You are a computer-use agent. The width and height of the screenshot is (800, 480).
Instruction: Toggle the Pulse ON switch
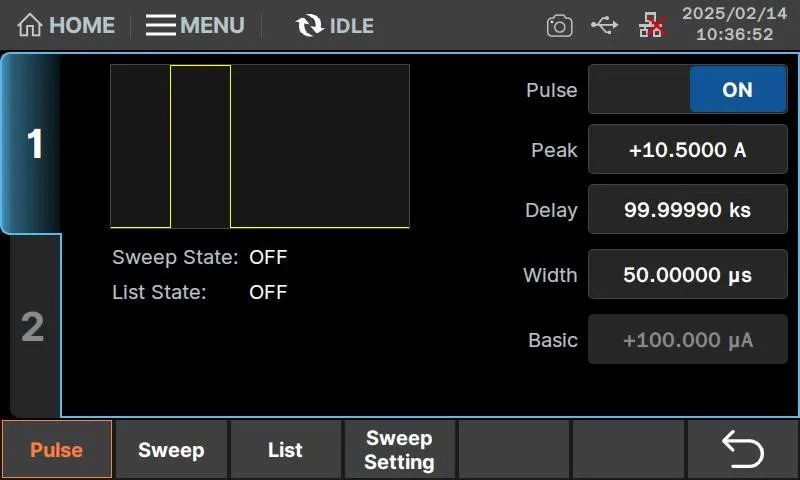pos(687,90)
